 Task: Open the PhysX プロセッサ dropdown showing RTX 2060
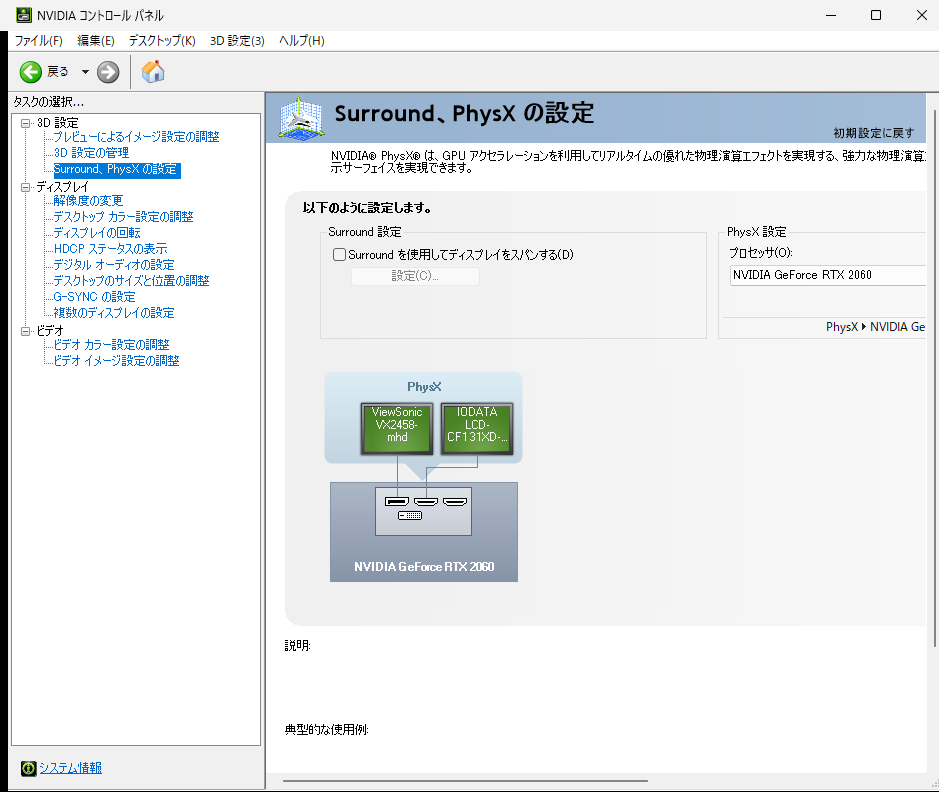(x=828, y=275)
